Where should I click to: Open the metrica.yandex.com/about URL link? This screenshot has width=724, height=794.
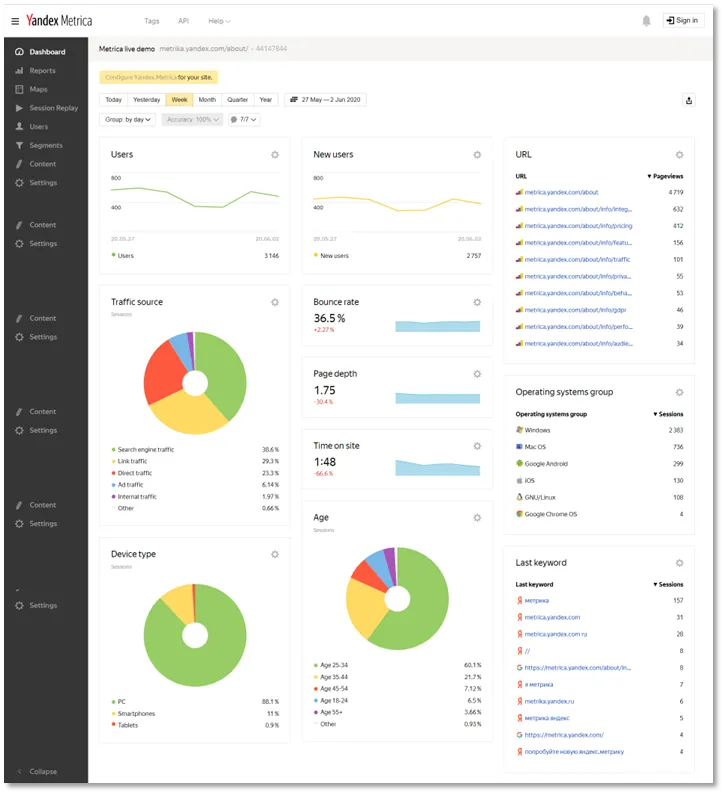(x=562, y=192)
